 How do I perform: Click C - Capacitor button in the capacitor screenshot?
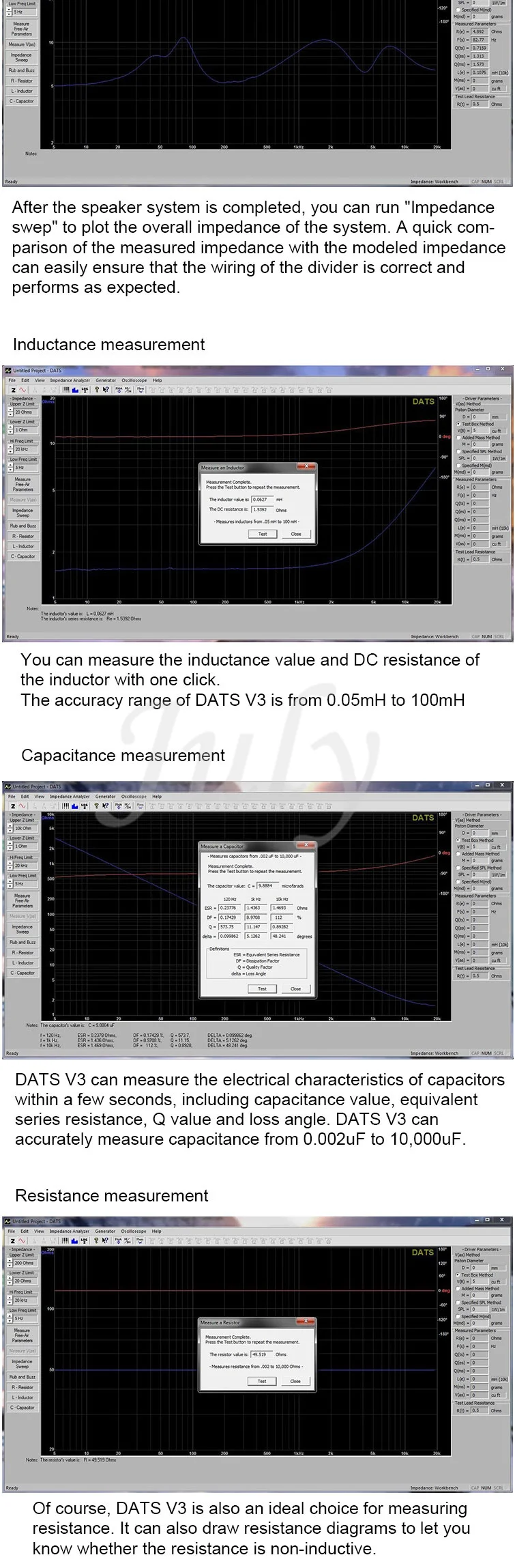point(23,972)
